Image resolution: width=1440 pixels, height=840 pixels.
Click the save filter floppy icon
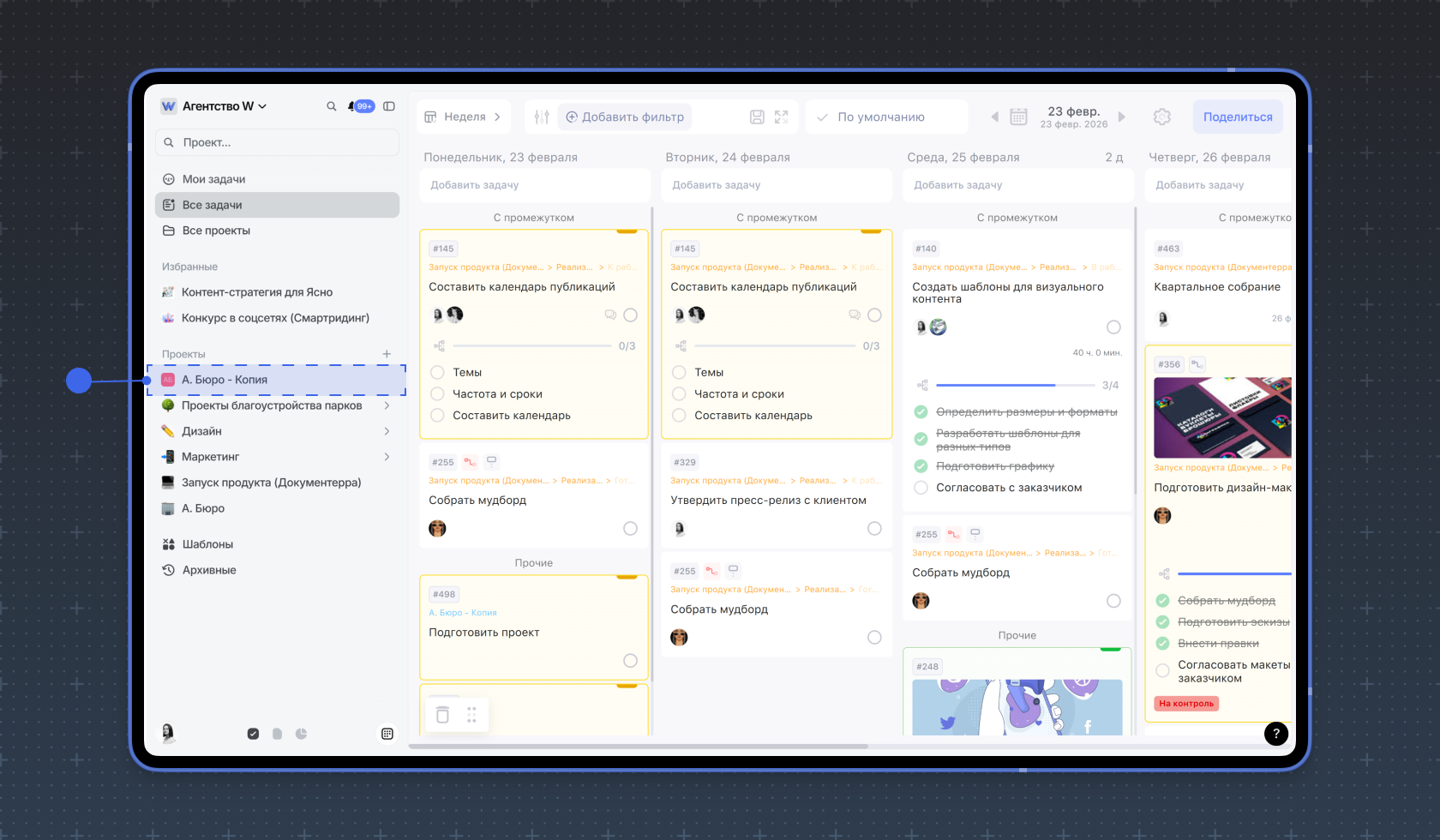click(x=757, y=117)
